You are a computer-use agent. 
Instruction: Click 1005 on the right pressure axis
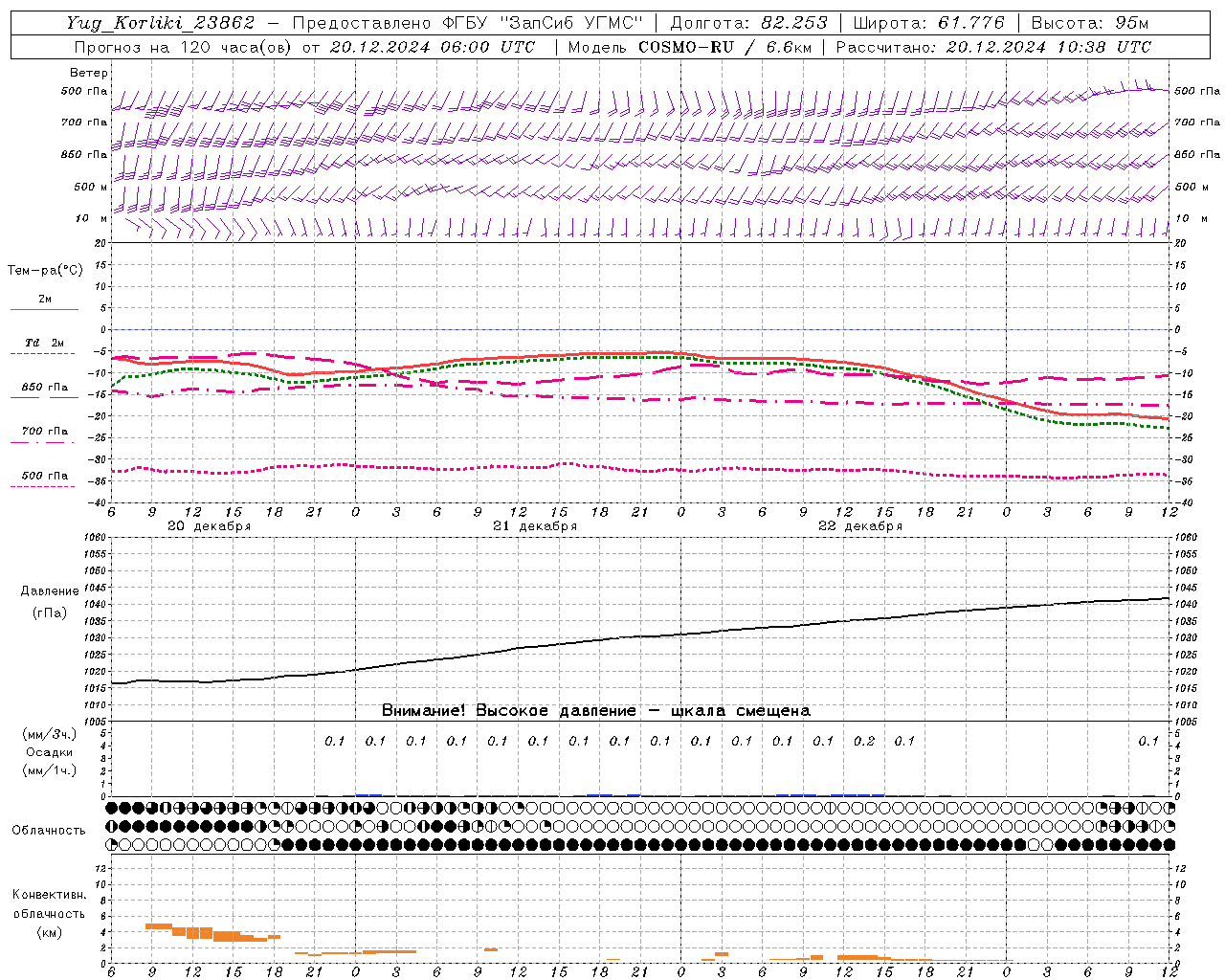click(1186, 722)
